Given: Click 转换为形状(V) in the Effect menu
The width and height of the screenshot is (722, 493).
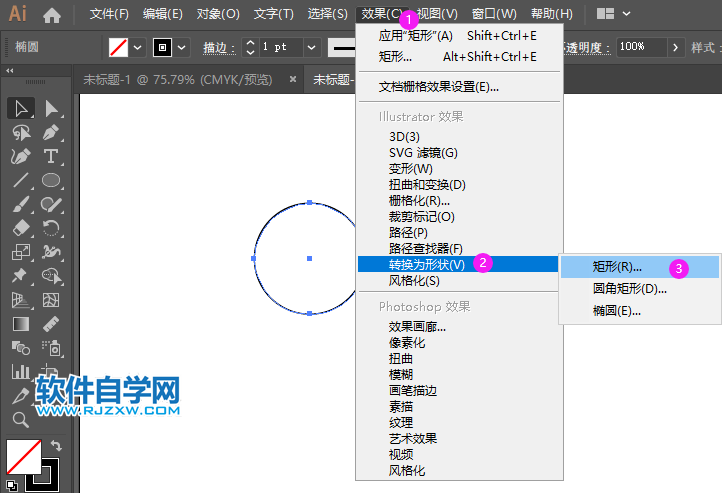Looking at the screenshot, I should [459, 264].
